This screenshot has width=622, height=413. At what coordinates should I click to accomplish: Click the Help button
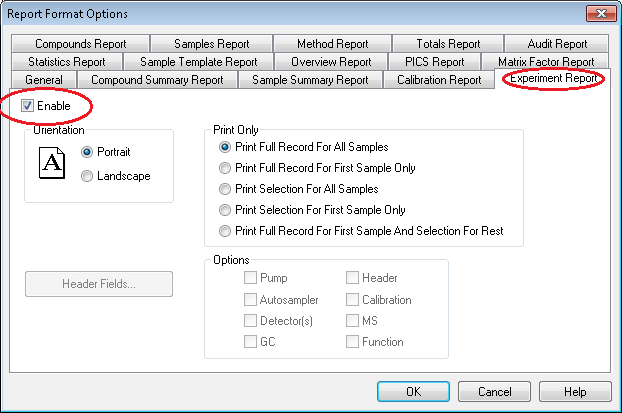click(x=575, y=391)
